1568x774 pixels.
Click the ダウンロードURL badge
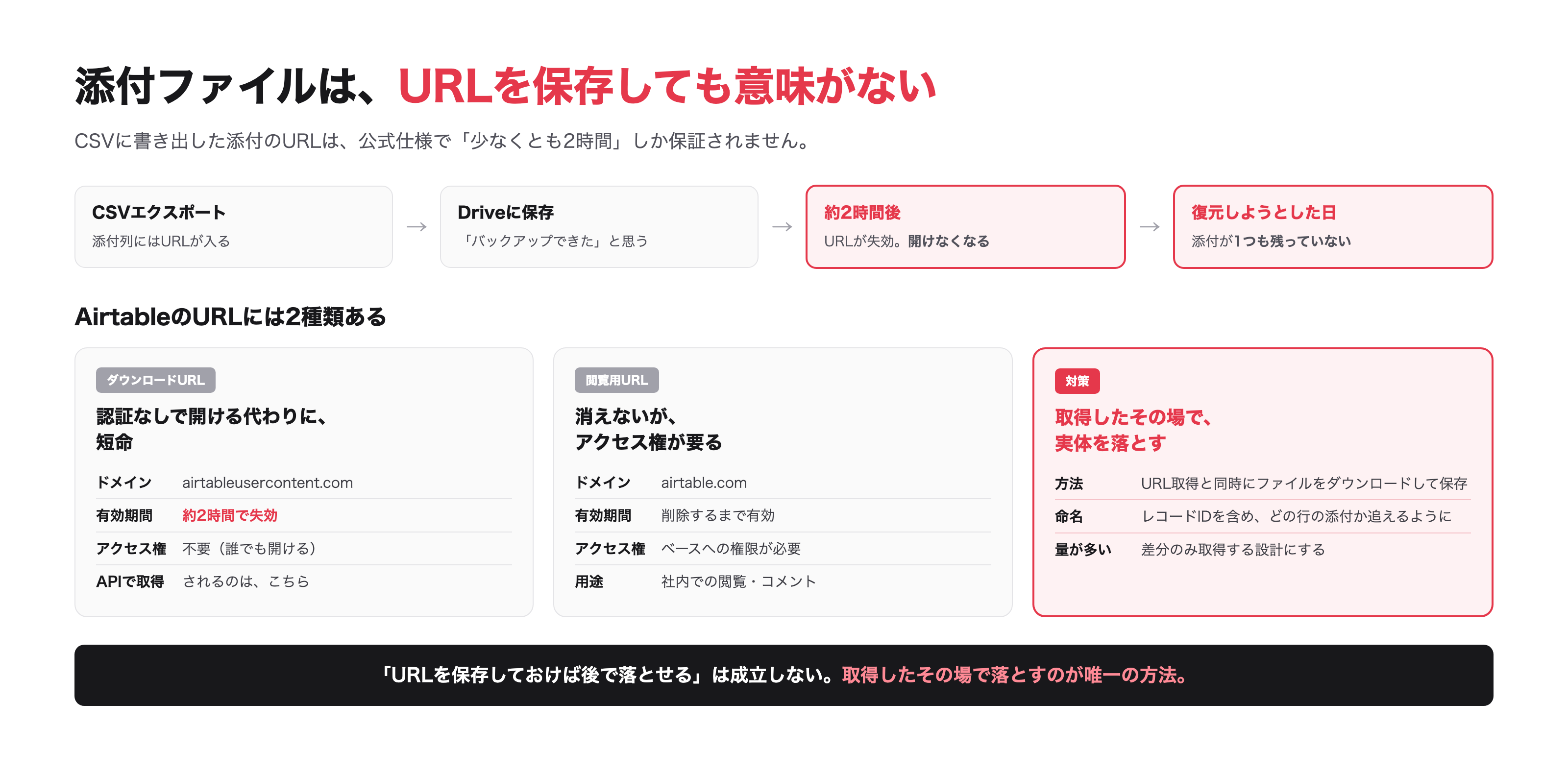tap(156, 380)
